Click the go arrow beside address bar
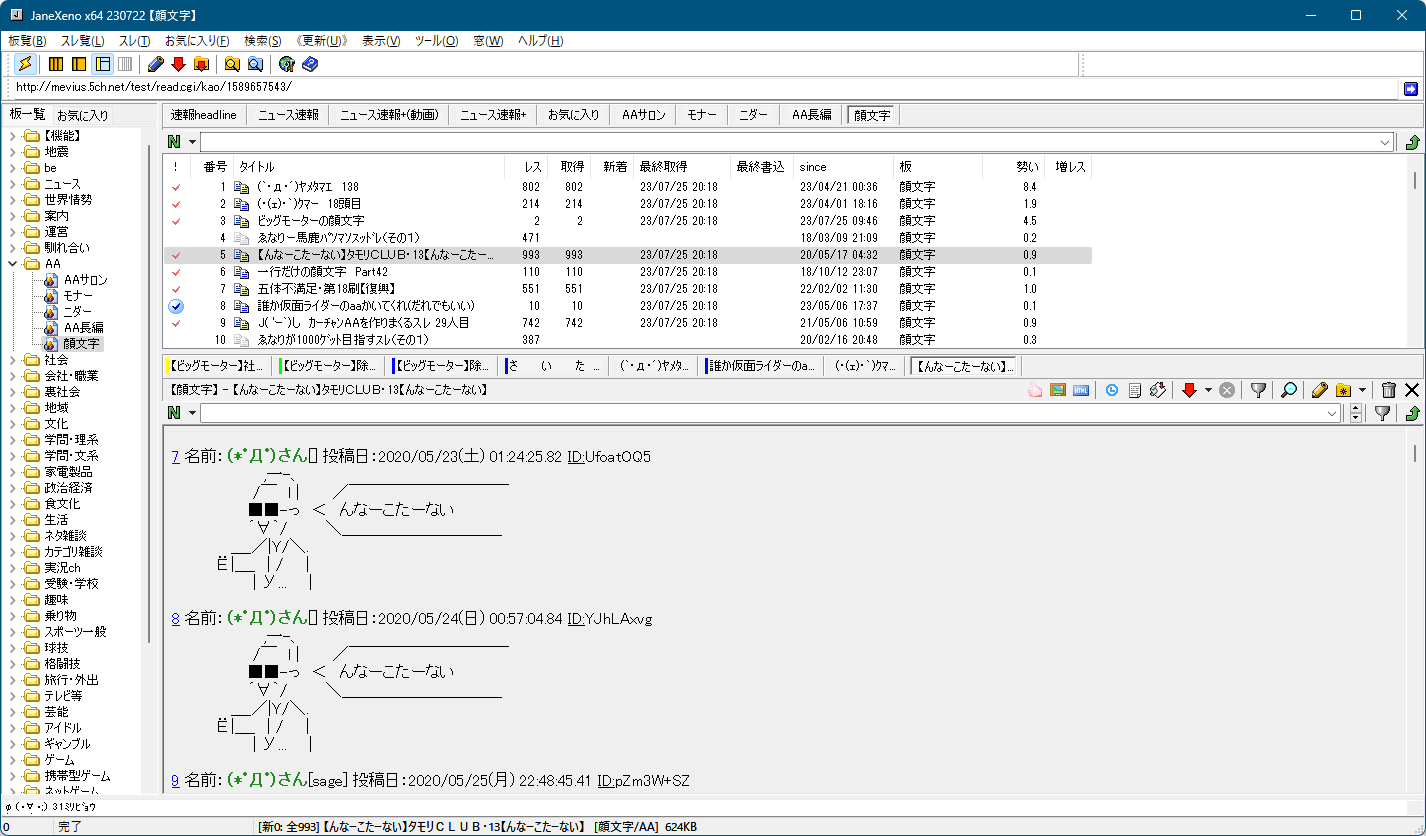The height and width of the screenshot is (836, 1426). [1411, 89]
